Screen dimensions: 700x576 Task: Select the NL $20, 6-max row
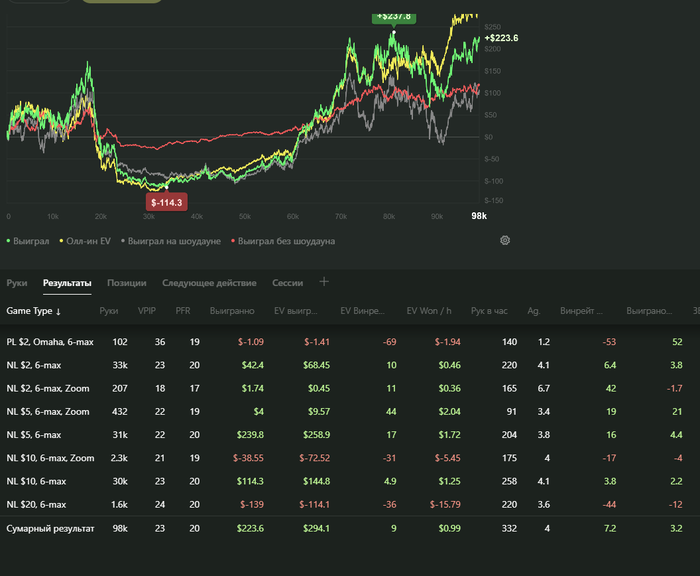click(350, 505)
